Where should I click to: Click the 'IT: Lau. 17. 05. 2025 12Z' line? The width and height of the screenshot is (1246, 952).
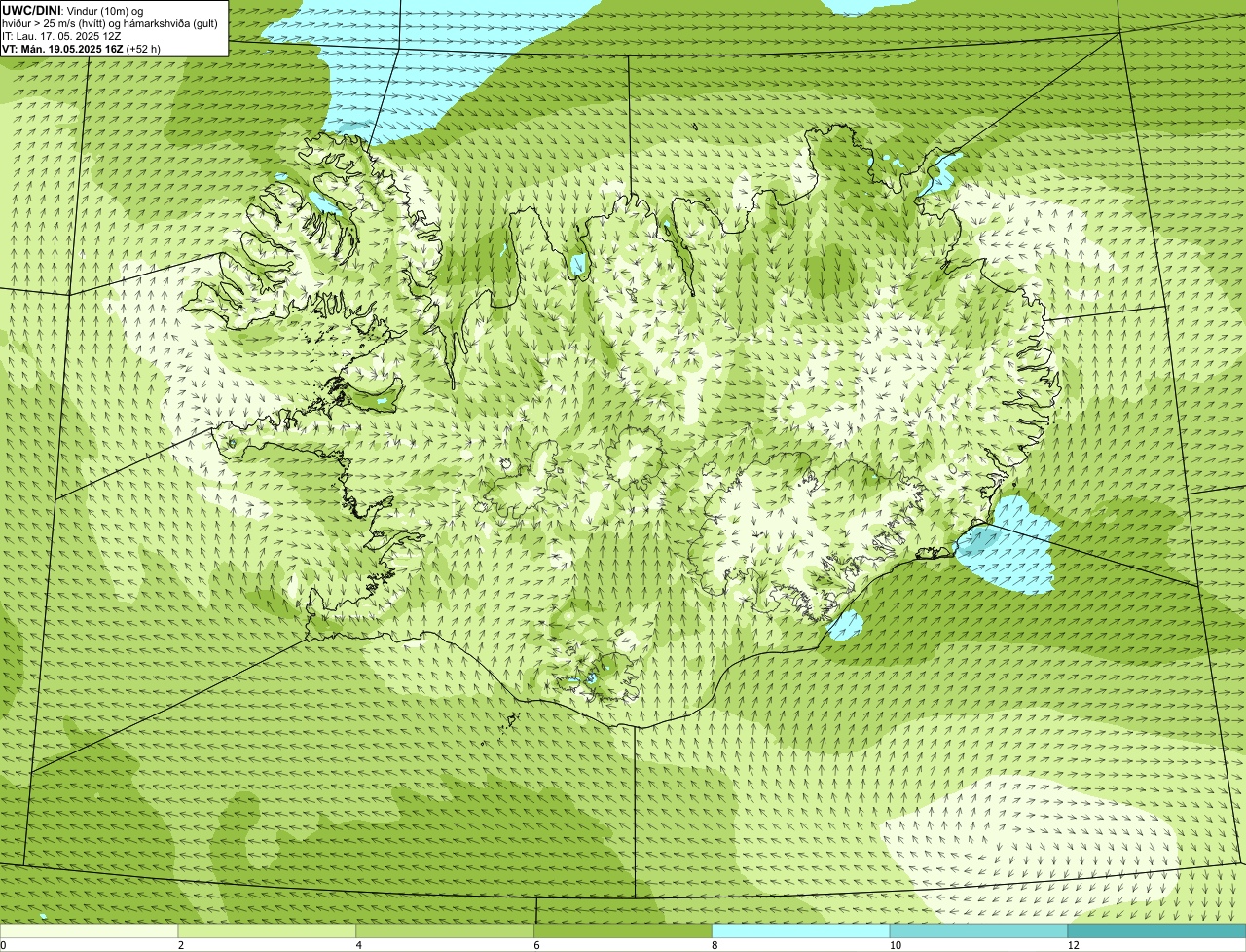click(x=61, y=36)
